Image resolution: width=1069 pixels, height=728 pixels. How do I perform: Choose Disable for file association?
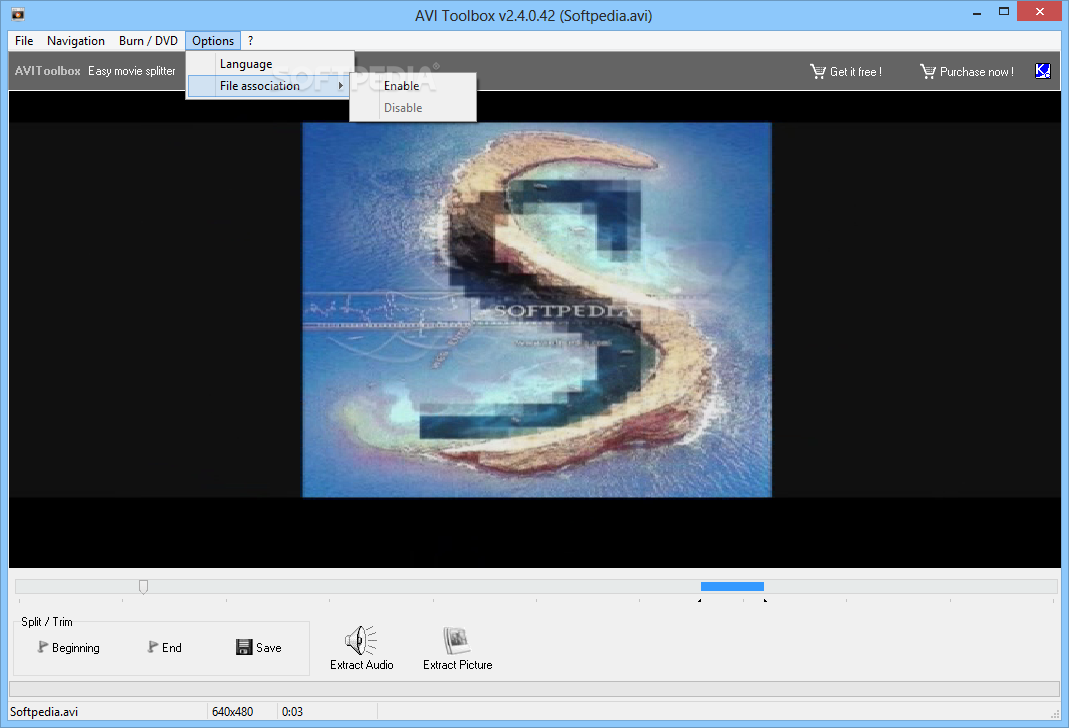click(413, 108)
